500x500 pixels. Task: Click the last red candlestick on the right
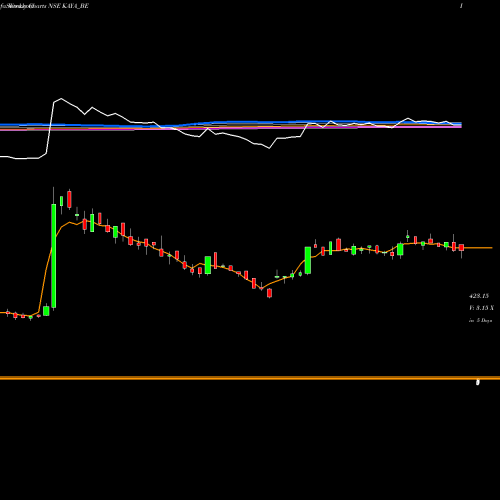(x=461, y=247)
